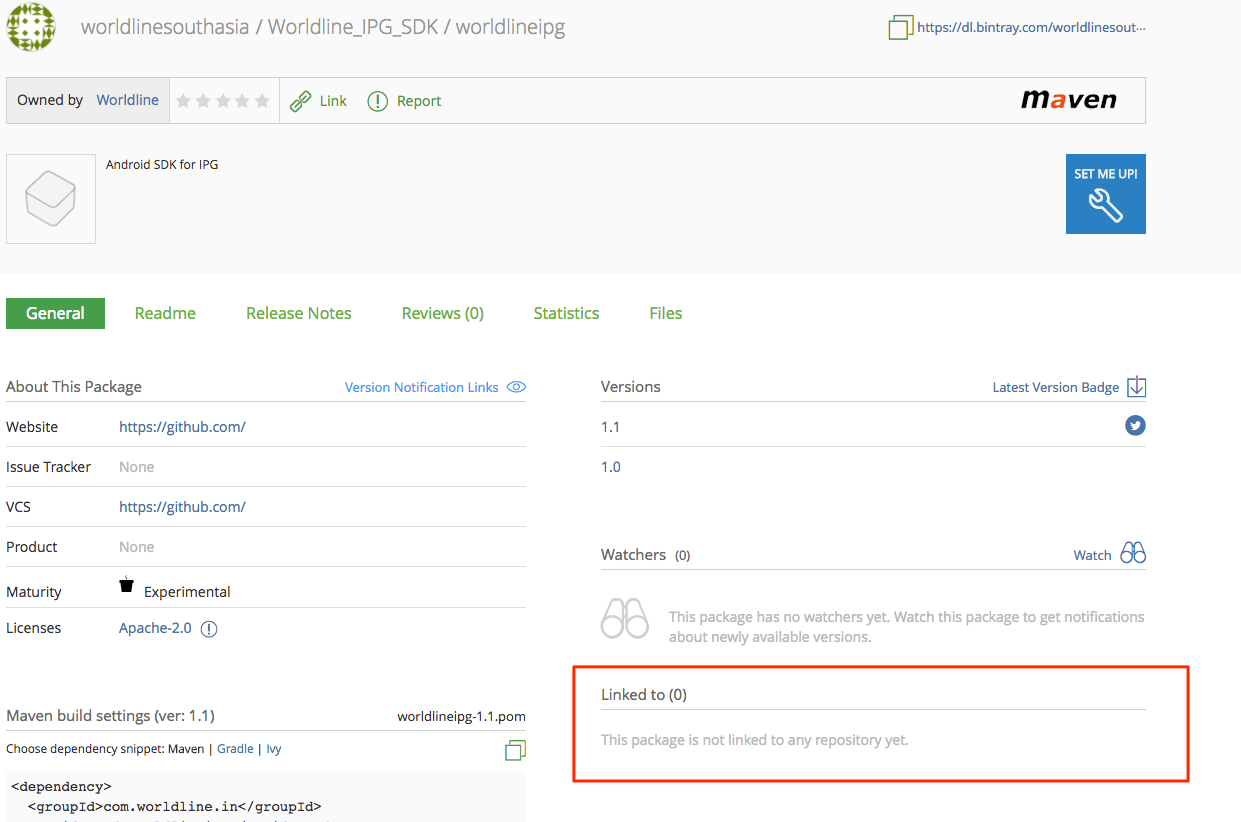Select Gradle dependency snippet
1241x822 pixels.
[x=235, y=748]
